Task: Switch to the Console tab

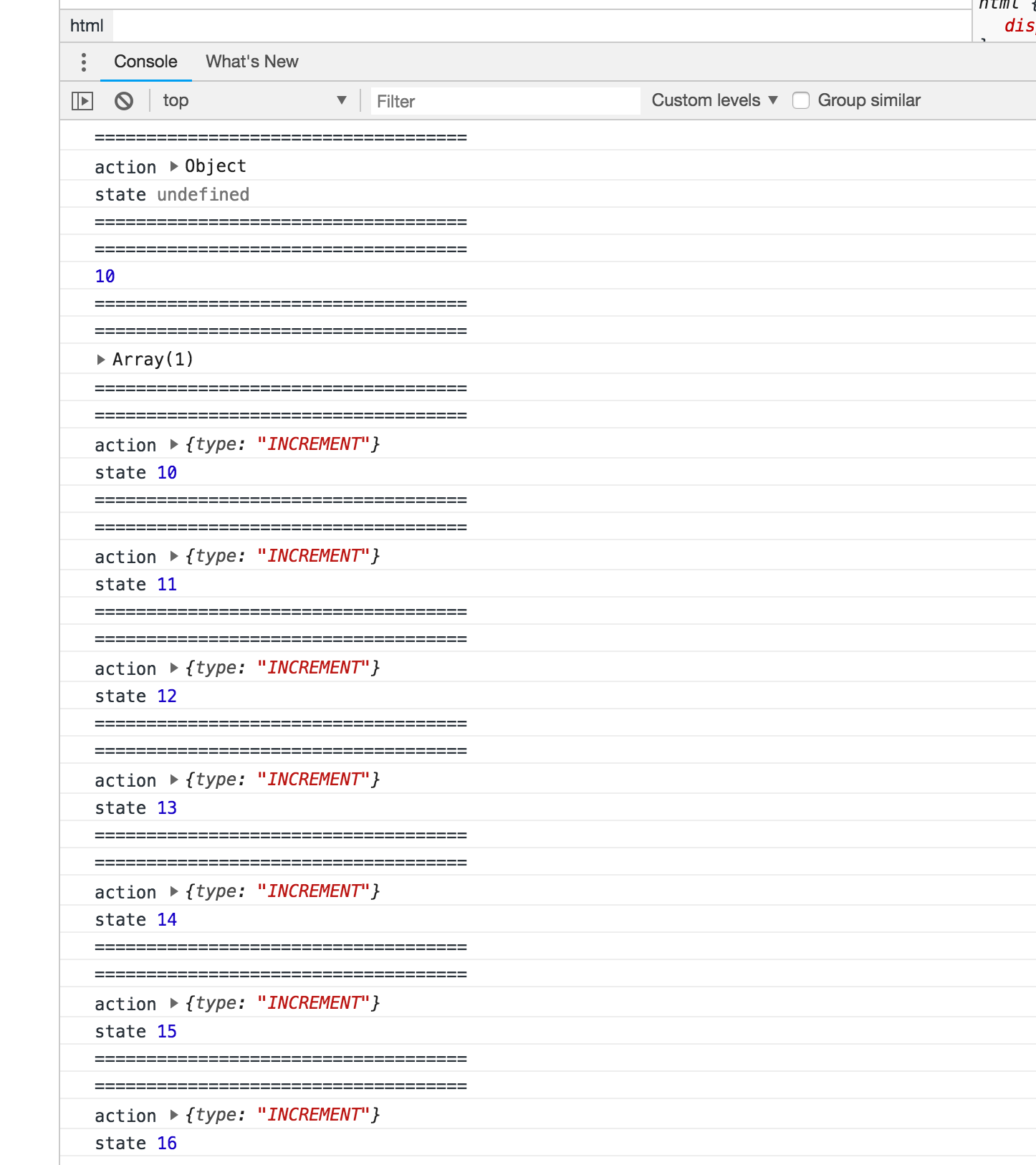Action: tap(145, 62)
